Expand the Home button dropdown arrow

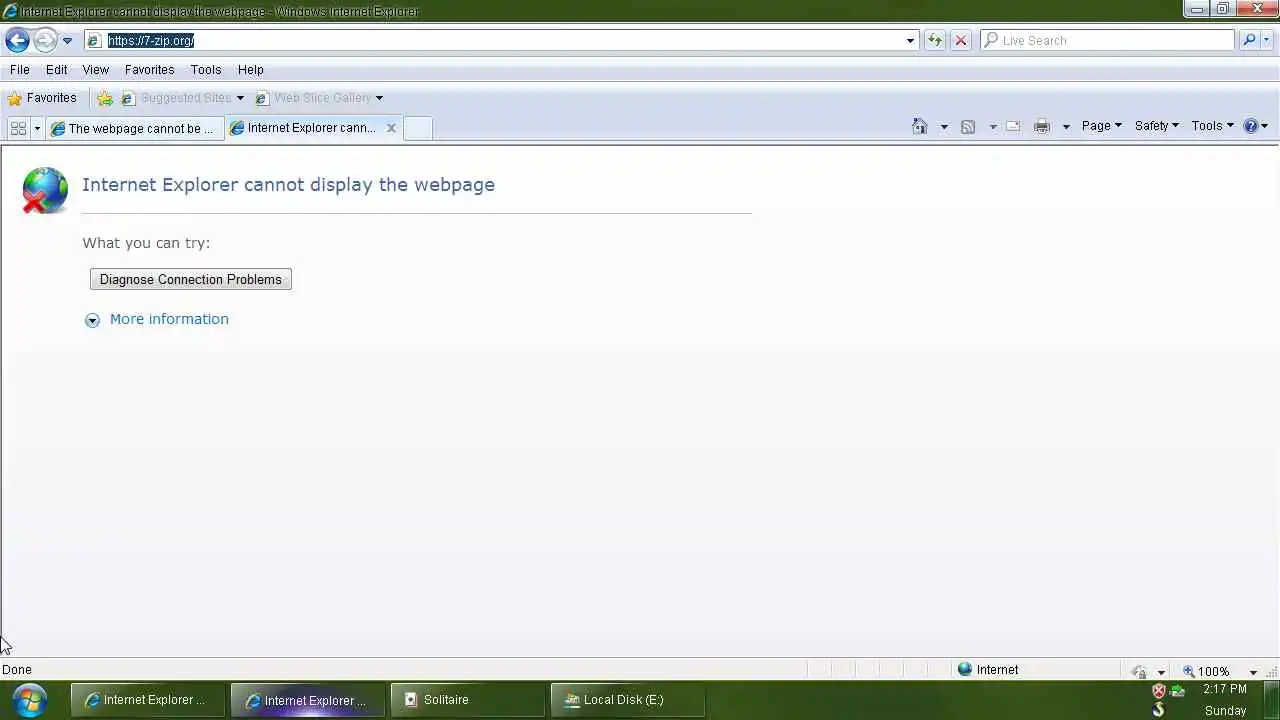click(x=943, y=126)
